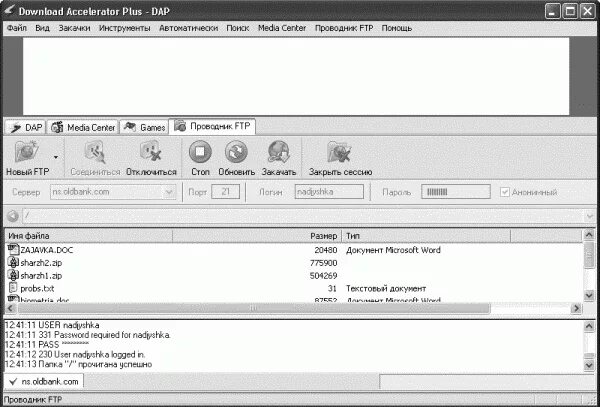Open the Закачки menu
The height and width of the screenshot is (407, 600).
click(x=75, y=28)
